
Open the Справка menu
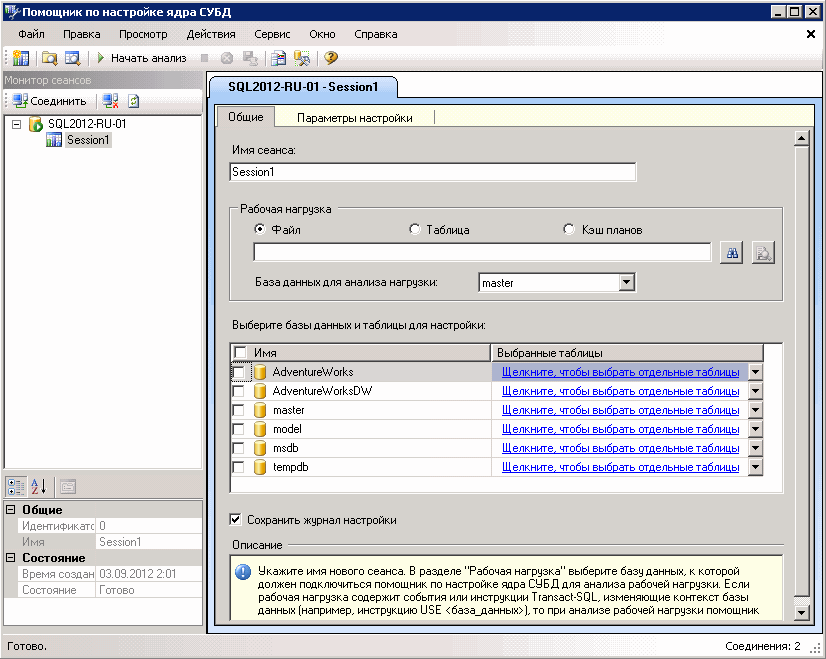tap(376, 34)
